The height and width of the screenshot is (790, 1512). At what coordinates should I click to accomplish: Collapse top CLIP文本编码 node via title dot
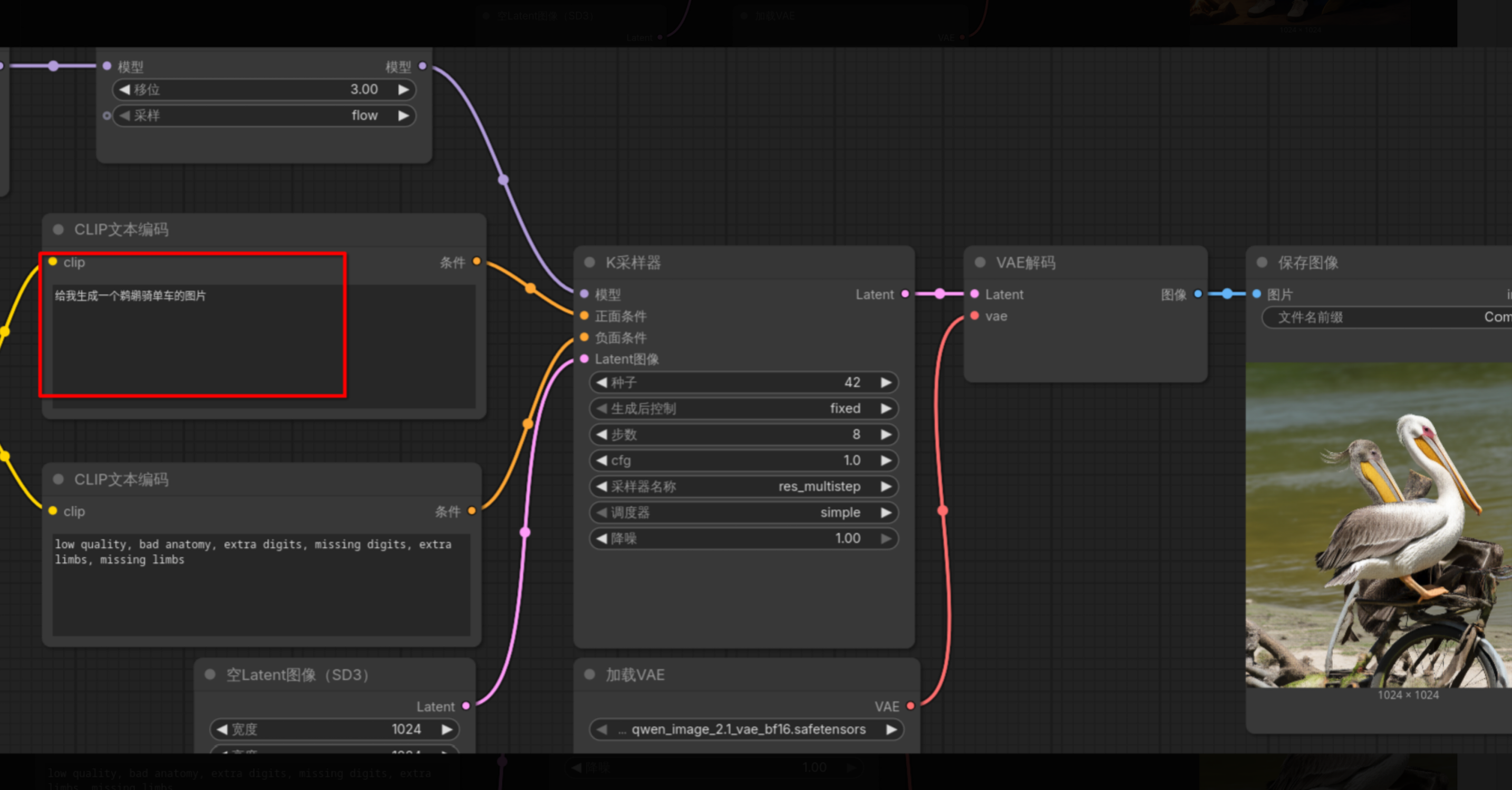(x=58, y=229)
